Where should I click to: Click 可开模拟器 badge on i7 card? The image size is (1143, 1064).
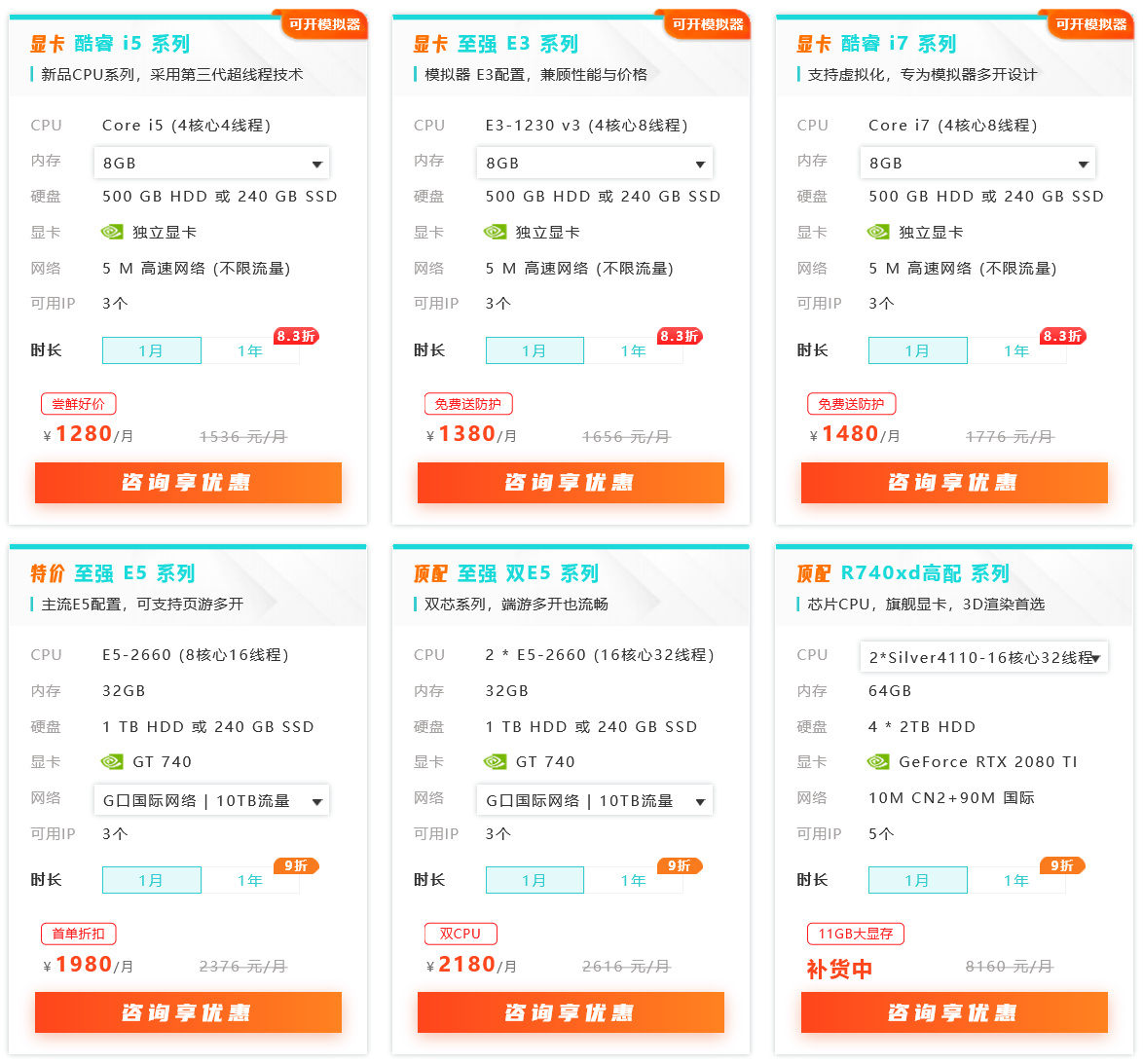1090,24
